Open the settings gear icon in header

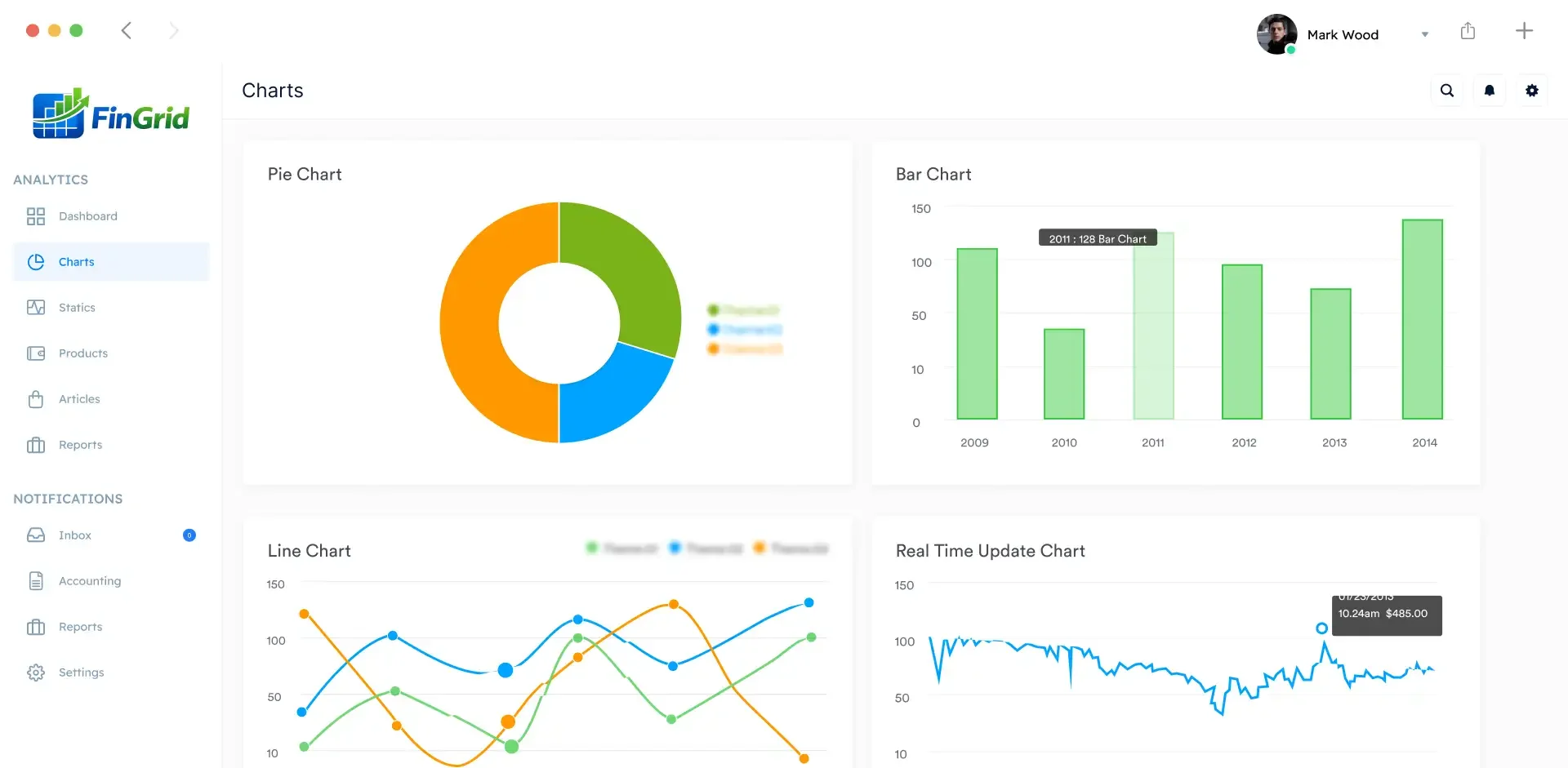pos(1532,91)
